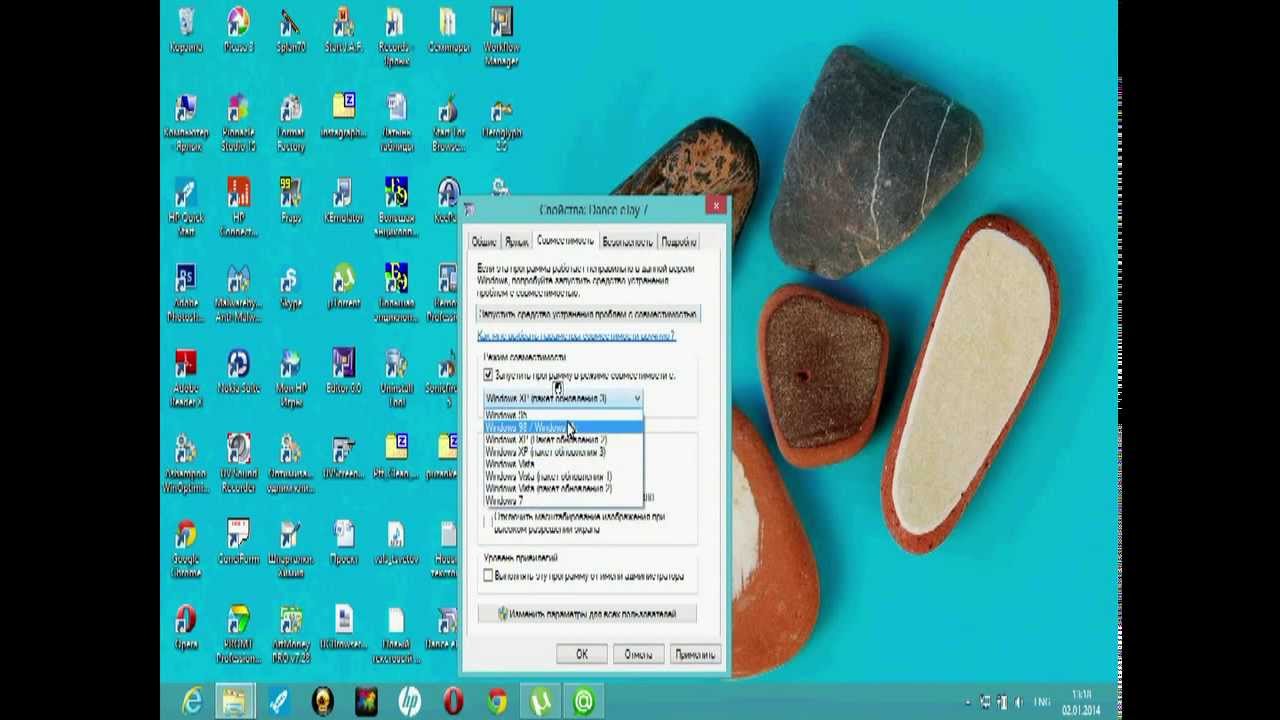Viewport: 1280px width, 720px height.
Task: Select the Google Chrome desktop icon
Action: tap(186, 549)
